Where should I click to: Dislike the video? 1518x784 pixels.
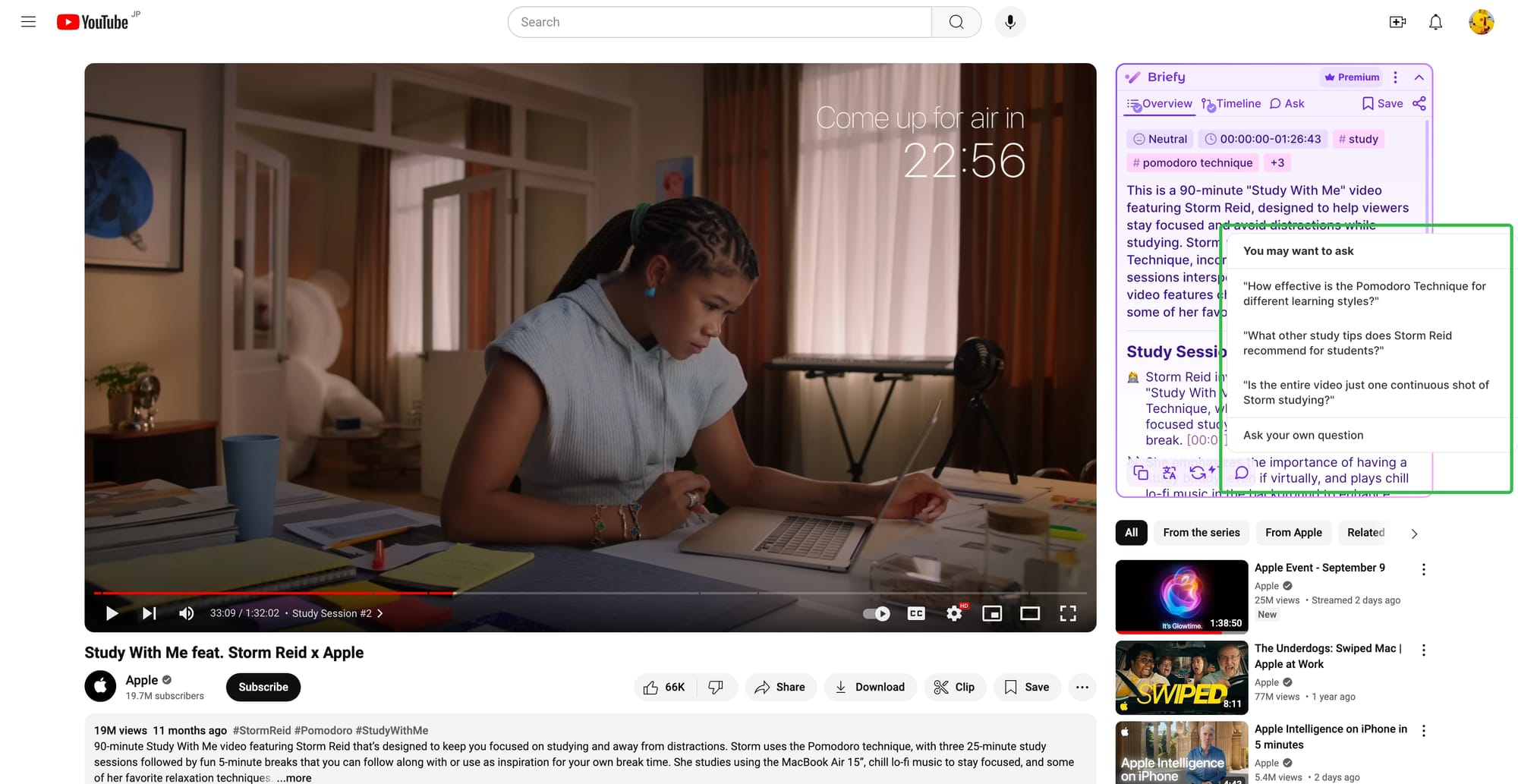pos(716,687)
